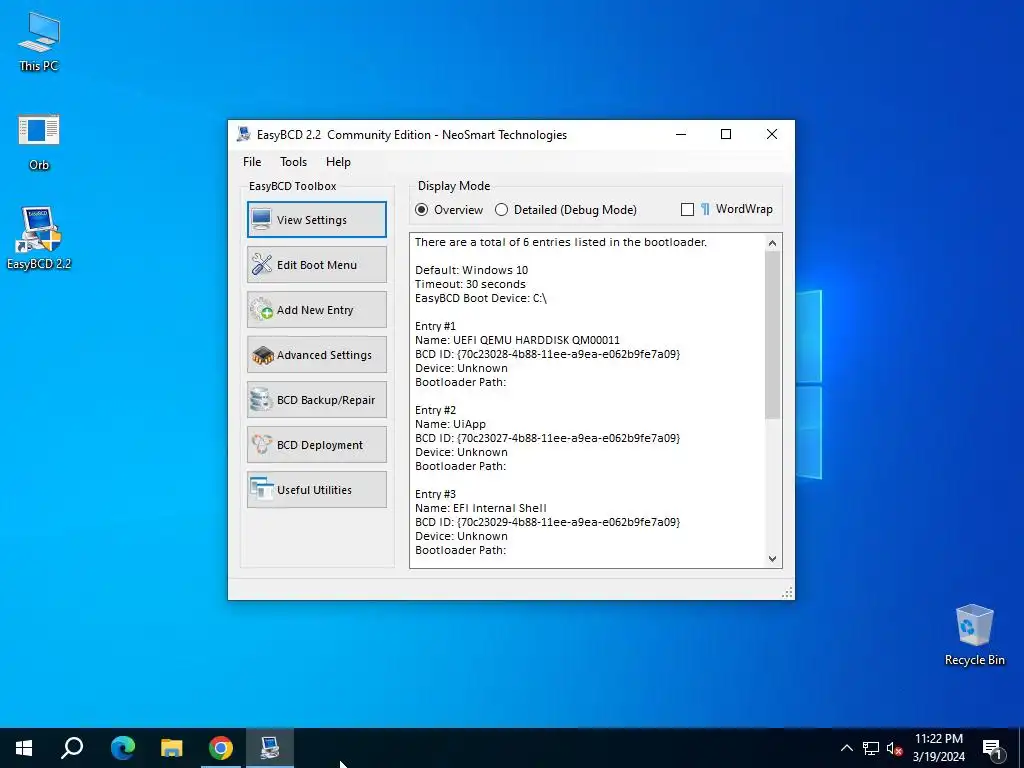Click the scrollbar up arrow

[x=773, y=243]
